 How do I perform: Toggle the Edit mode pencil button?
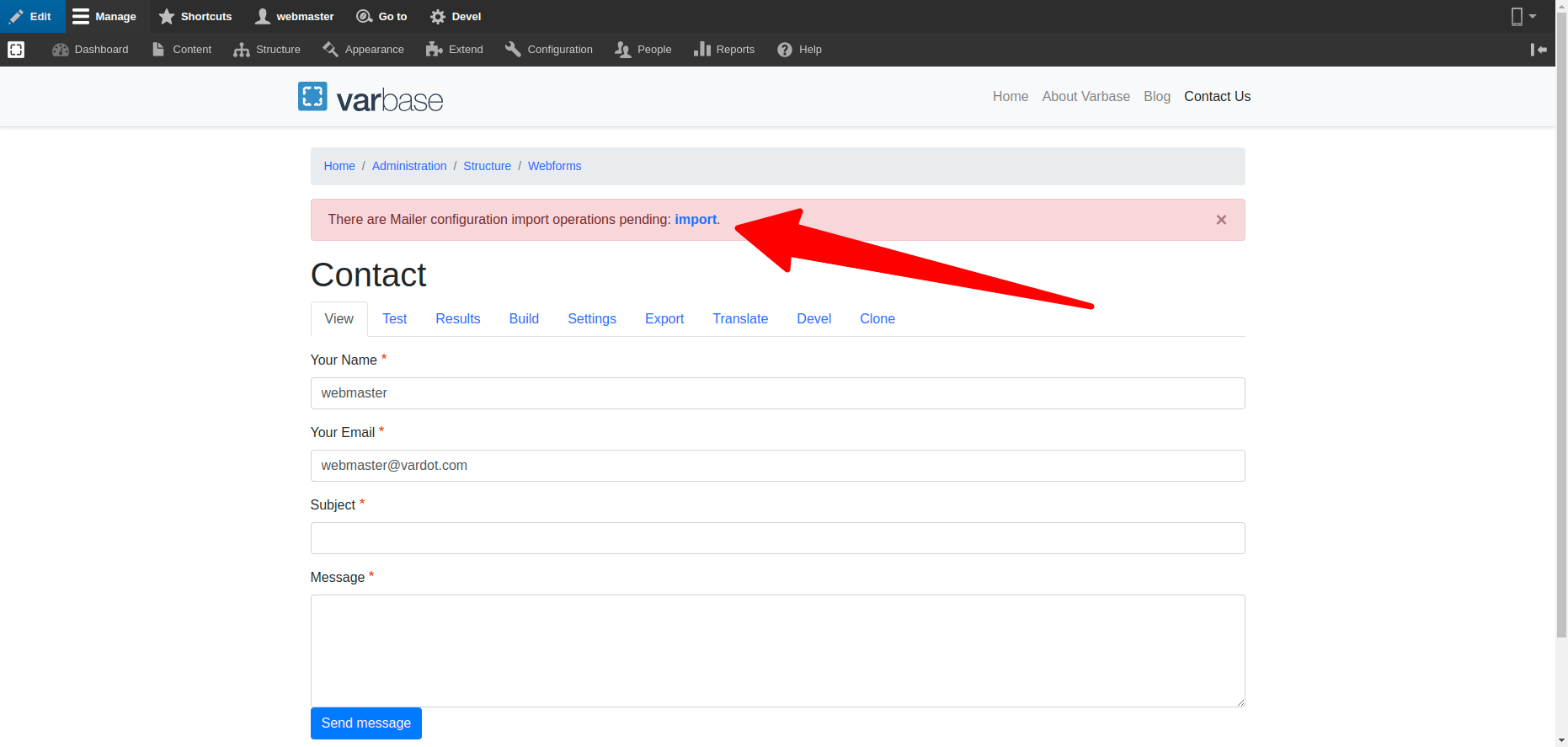tap(31, 16)
